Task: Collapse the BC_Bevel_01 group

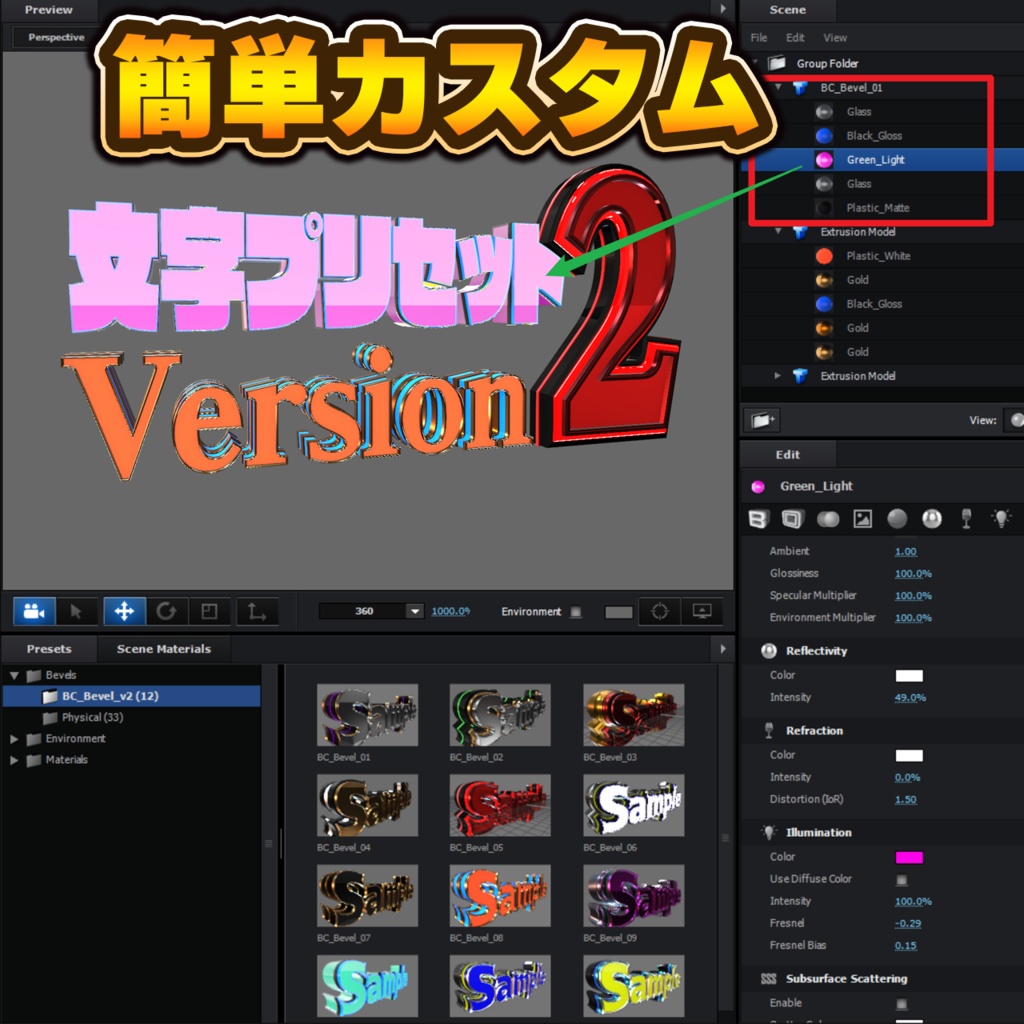Action: tap(777, 87)
